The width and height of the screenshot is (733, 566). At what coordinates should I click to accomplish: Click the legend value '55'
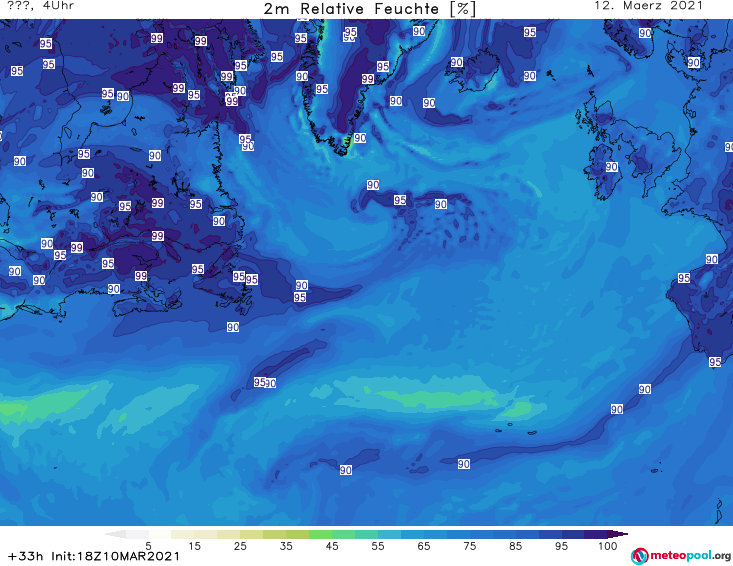[x=378, y=546]
